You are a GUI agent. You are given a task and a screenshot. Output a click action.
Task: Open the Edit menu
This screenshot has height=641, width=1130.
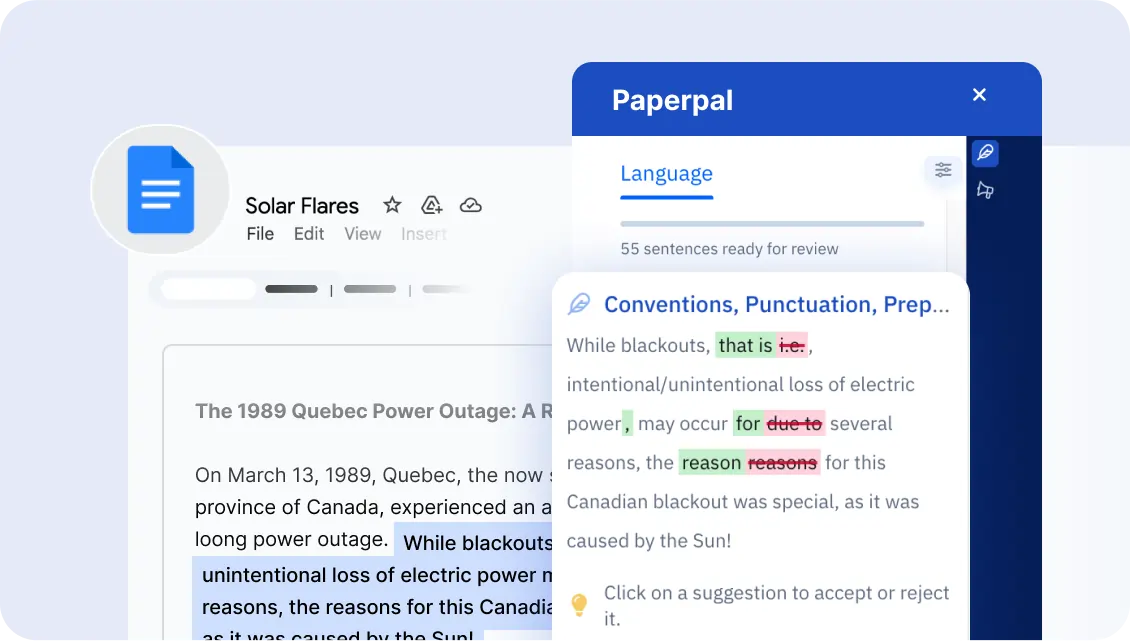click(x=309, y=234)
